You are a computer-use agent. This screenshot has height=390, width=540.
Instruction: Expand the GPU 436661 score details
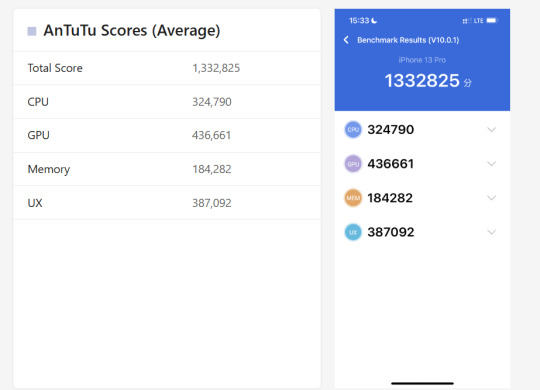(x=491, y=164)
